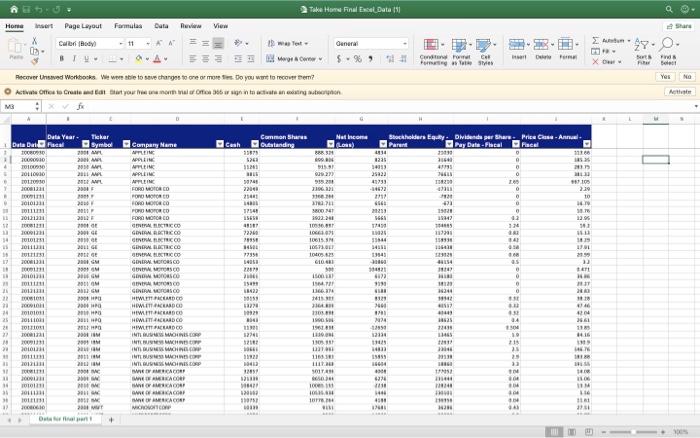
Task: Click the decrease indent icon
Action: pyautogui.click(x=238, y=58)
